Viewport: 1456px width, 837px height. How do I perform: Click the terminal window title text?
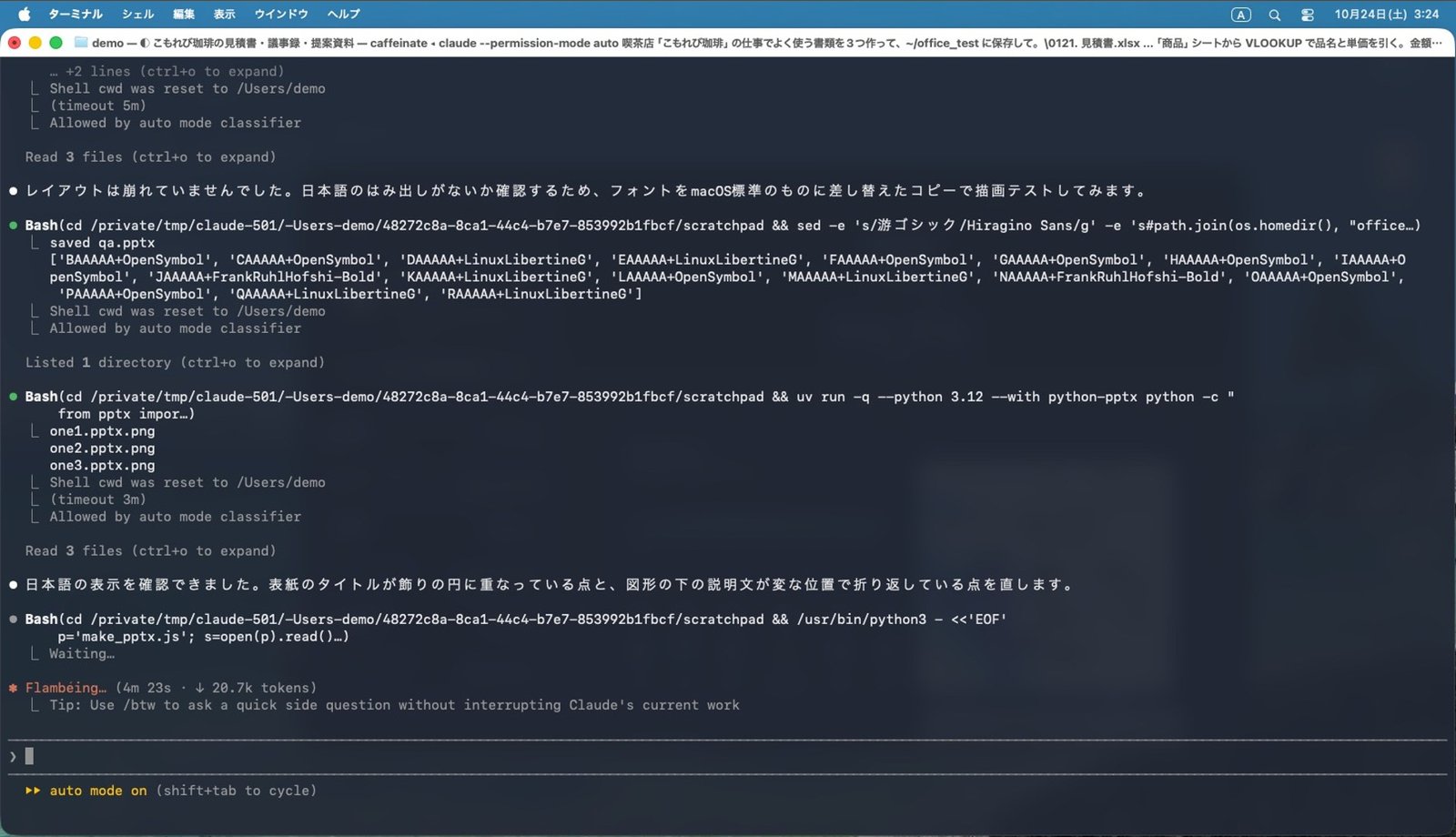766,43
